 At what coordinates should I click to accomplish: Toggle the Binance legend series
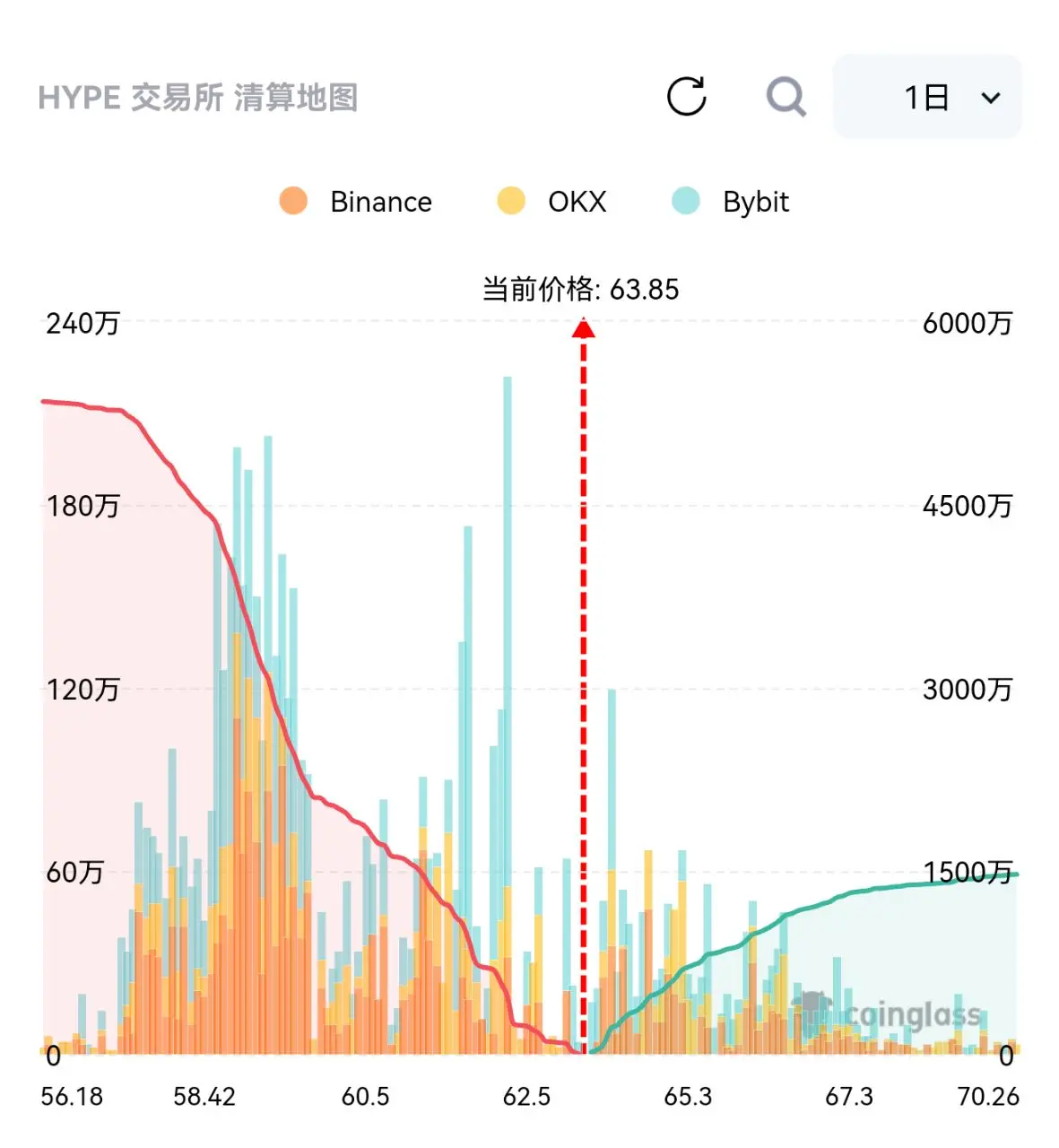tap(356, 201)
